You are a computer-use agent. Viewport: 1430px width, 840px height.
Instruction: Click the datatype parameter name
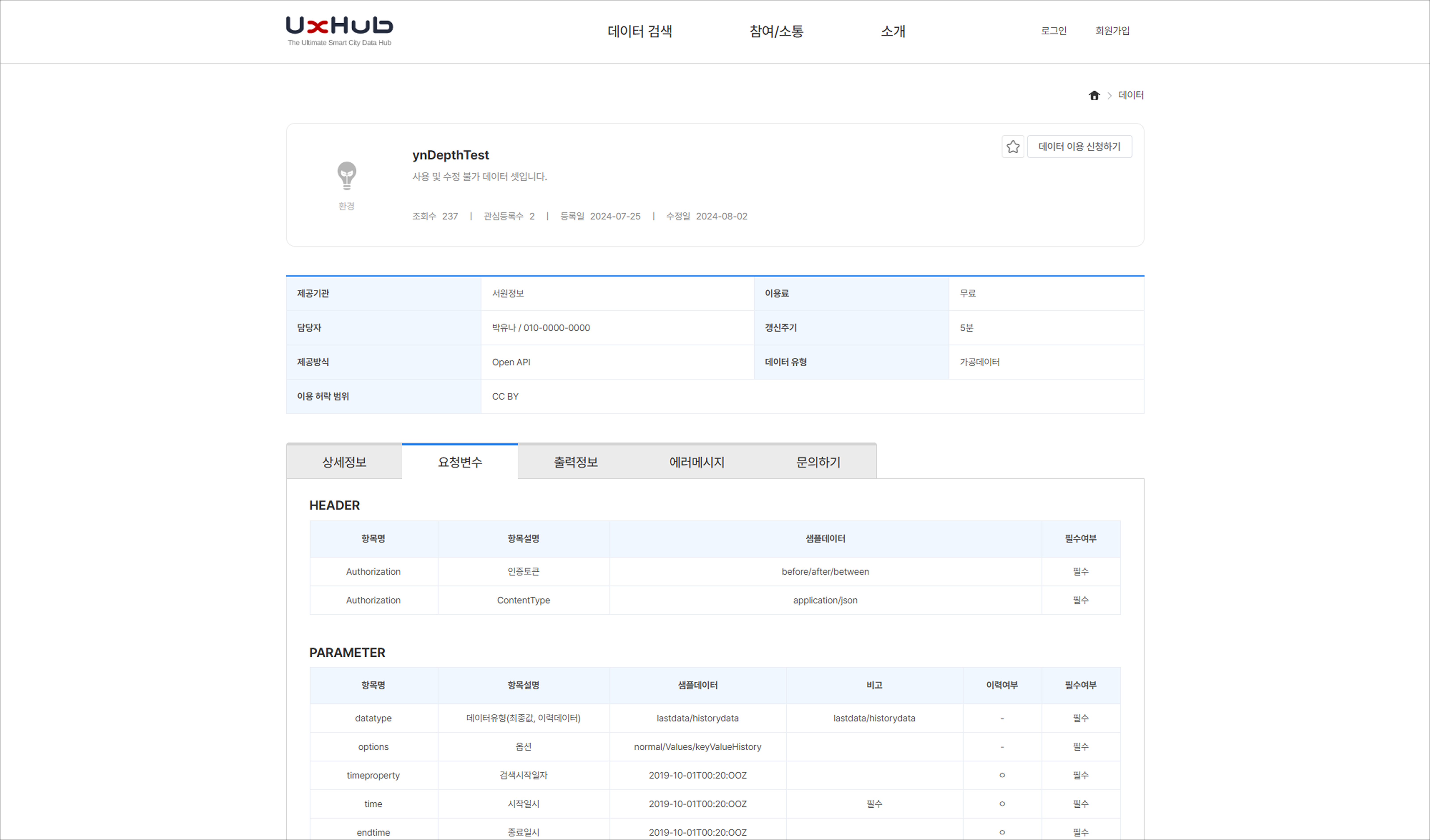373,718
